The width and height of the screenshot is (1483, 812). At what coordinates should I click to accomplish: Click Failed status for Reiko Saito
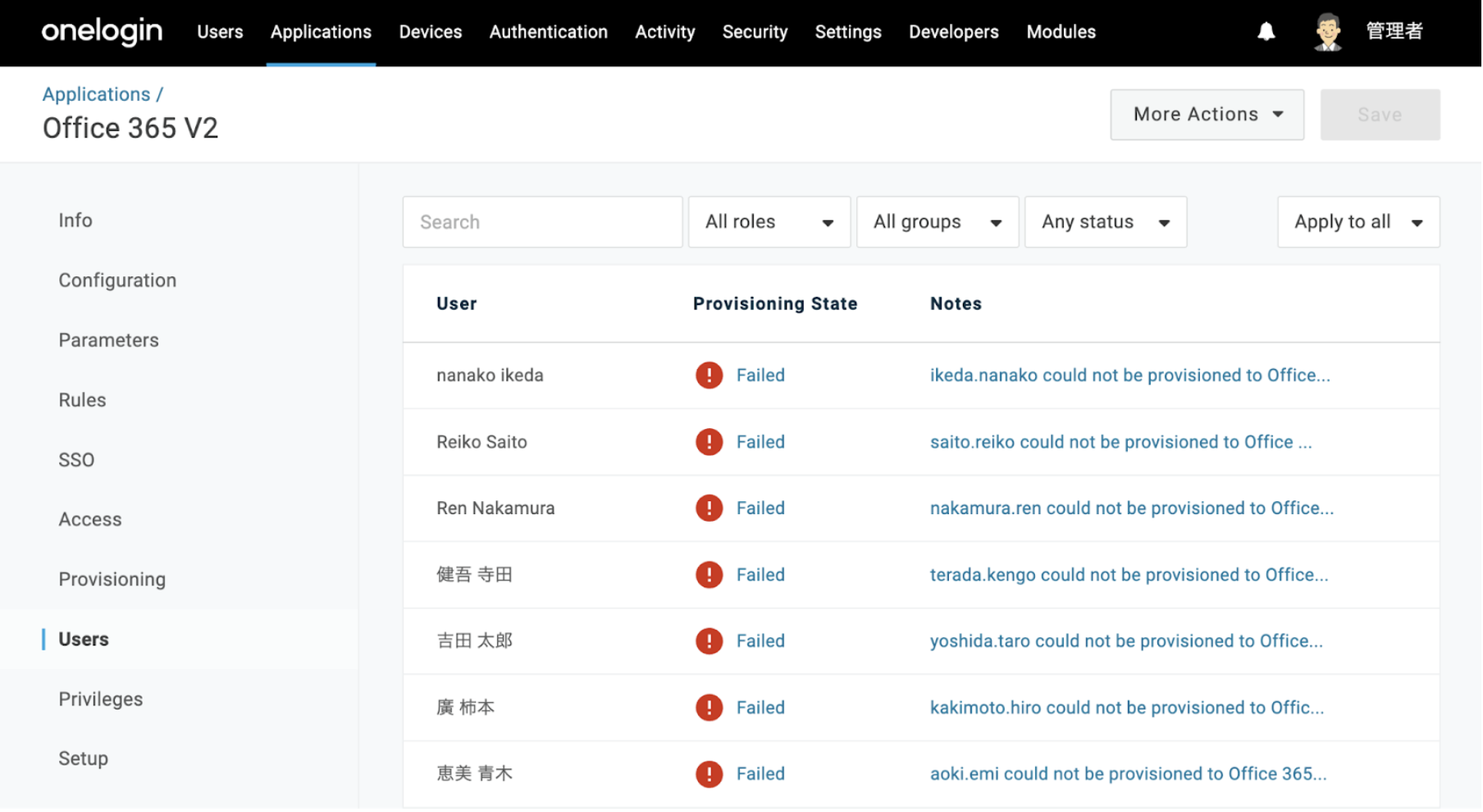(x=761, y=442)
